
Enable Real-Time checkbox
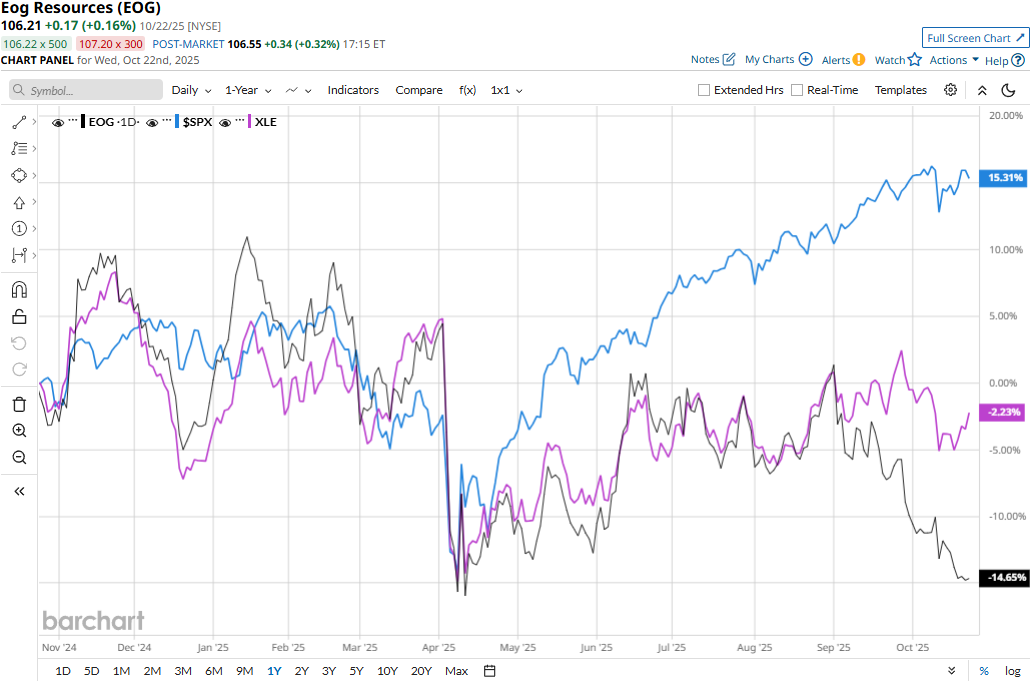coord(797,90)
